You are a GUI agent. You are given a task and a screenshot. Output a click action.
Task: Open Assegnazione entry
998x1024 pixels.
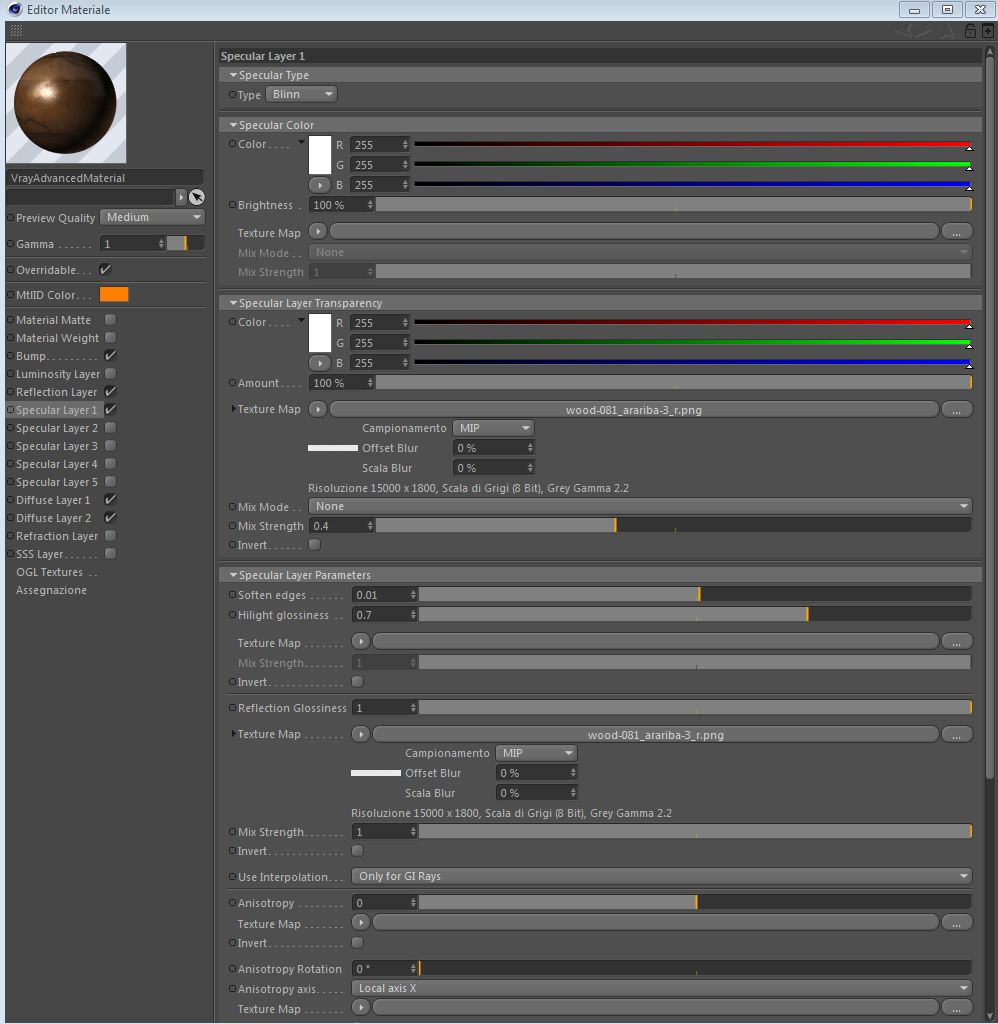(x=51, y=590)
